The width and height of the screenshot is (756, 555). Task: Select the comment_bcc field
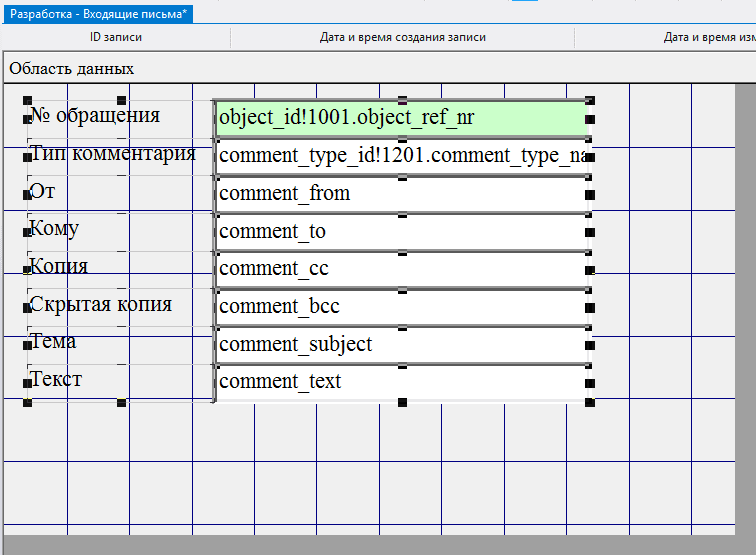point(401,307)
